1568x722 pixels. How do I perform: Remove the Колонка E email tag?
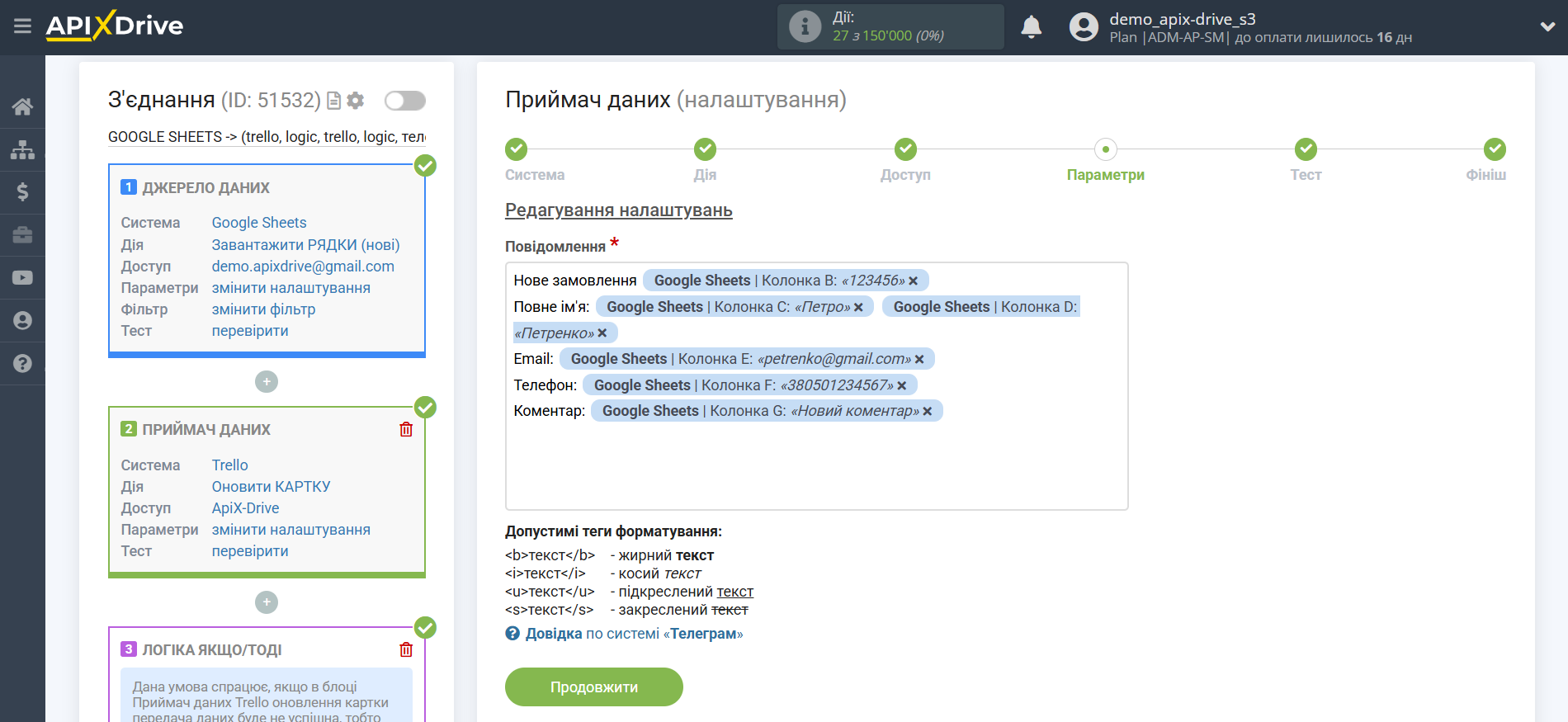click(919, 360)
